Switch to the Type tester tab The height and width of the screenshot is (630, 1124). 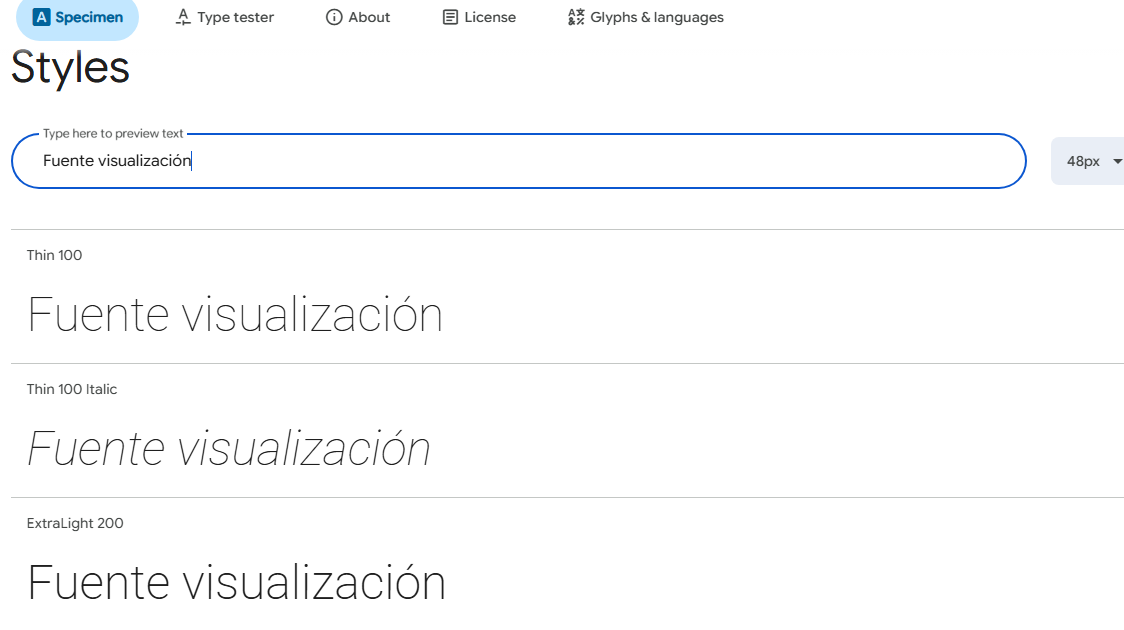click(235, 17)
